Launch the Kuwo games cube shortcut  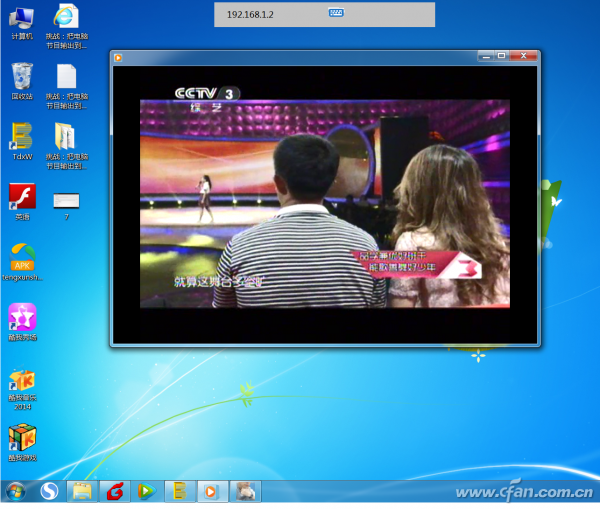[22, 442]
